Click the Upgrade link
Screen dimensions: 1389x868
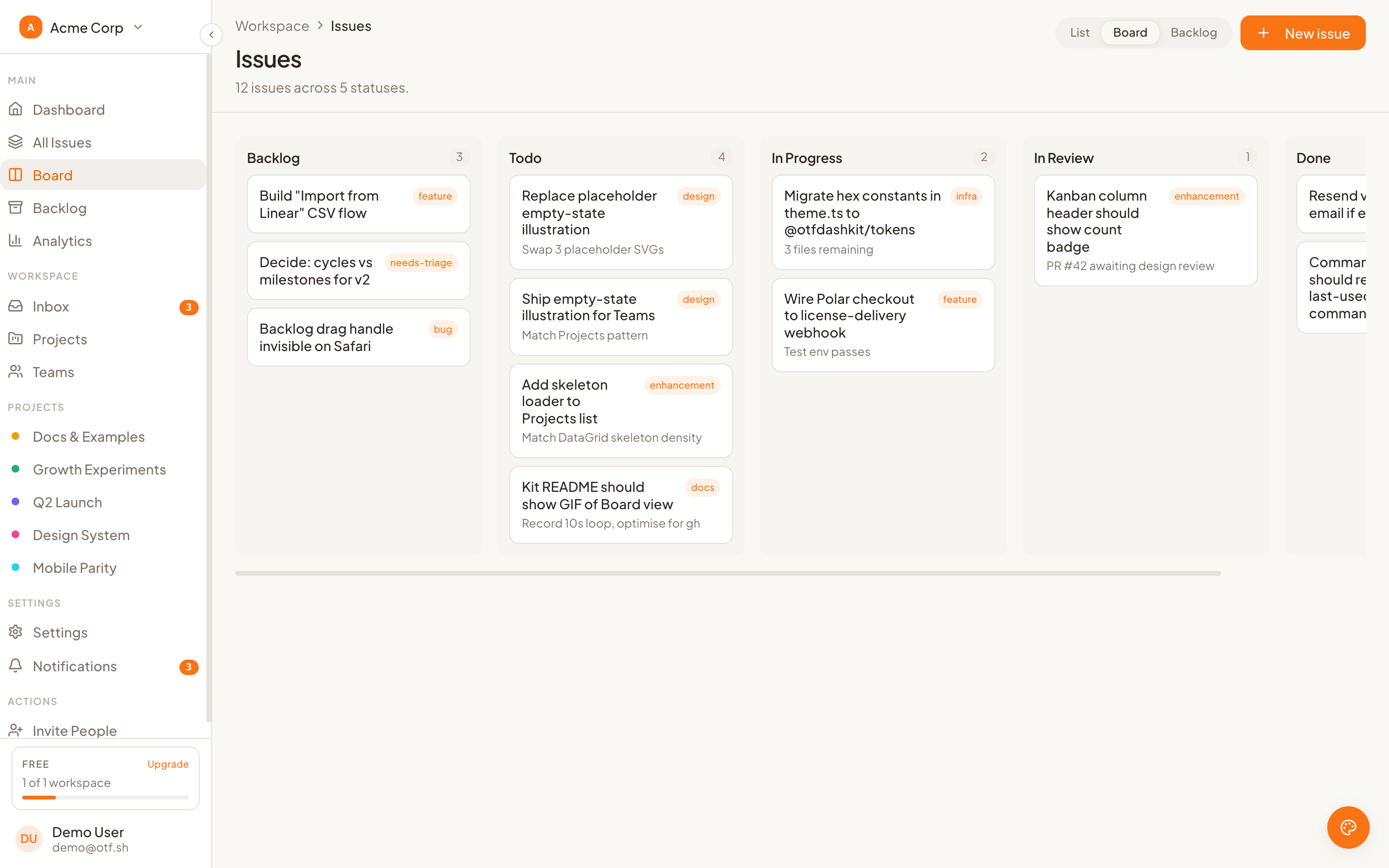click(x=168, y=764)
